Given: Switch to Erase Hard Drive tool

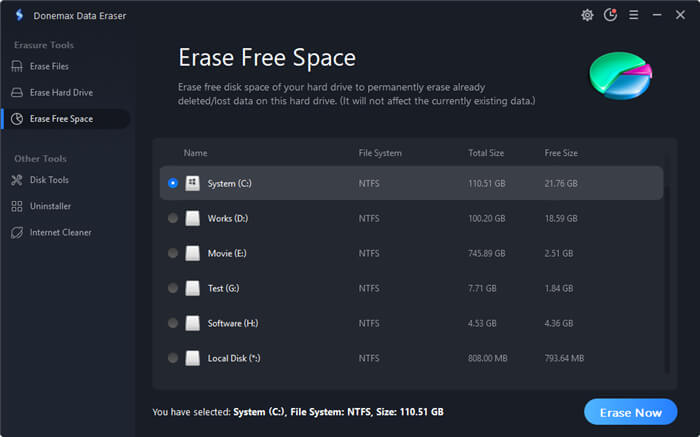Looking at the screenshot, I should pos(62,92).
